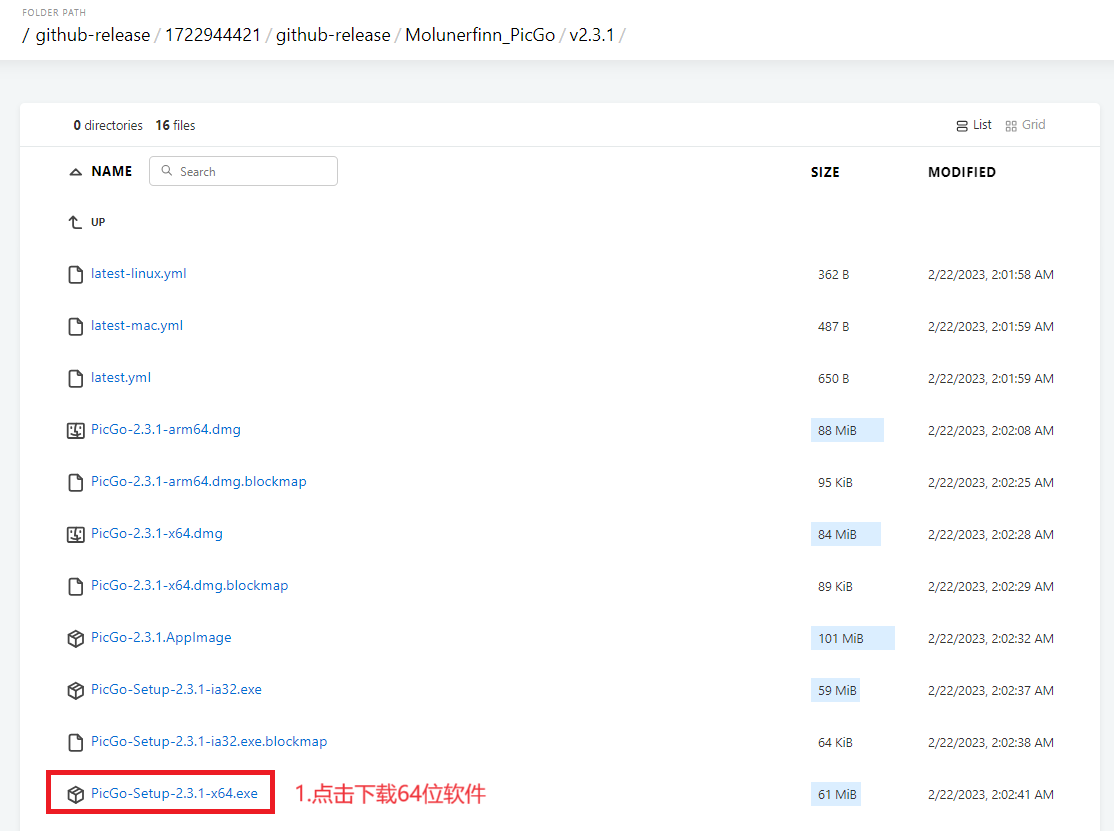The image size is (1114, 831).
Task: Open second github-release breadcrumb after 1722944421
Action: coord(333,35)
